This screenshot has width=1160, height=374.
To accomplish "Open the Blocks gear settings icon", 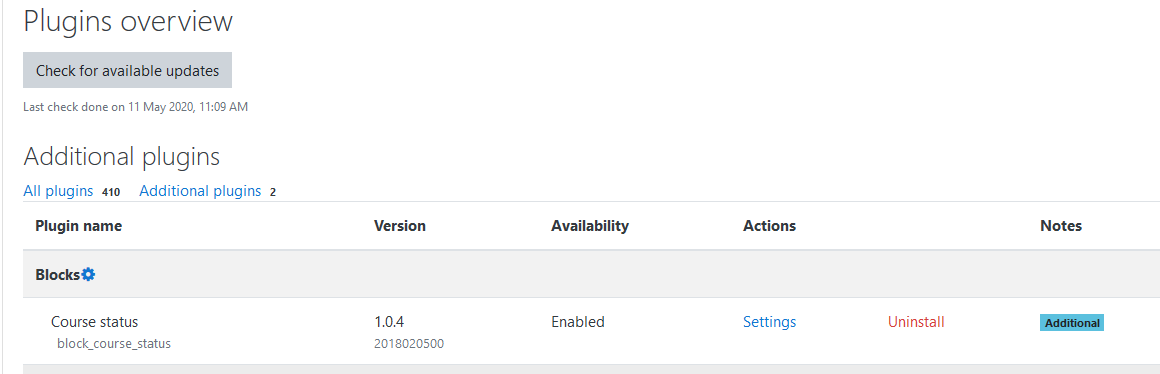I will [88, 274].
